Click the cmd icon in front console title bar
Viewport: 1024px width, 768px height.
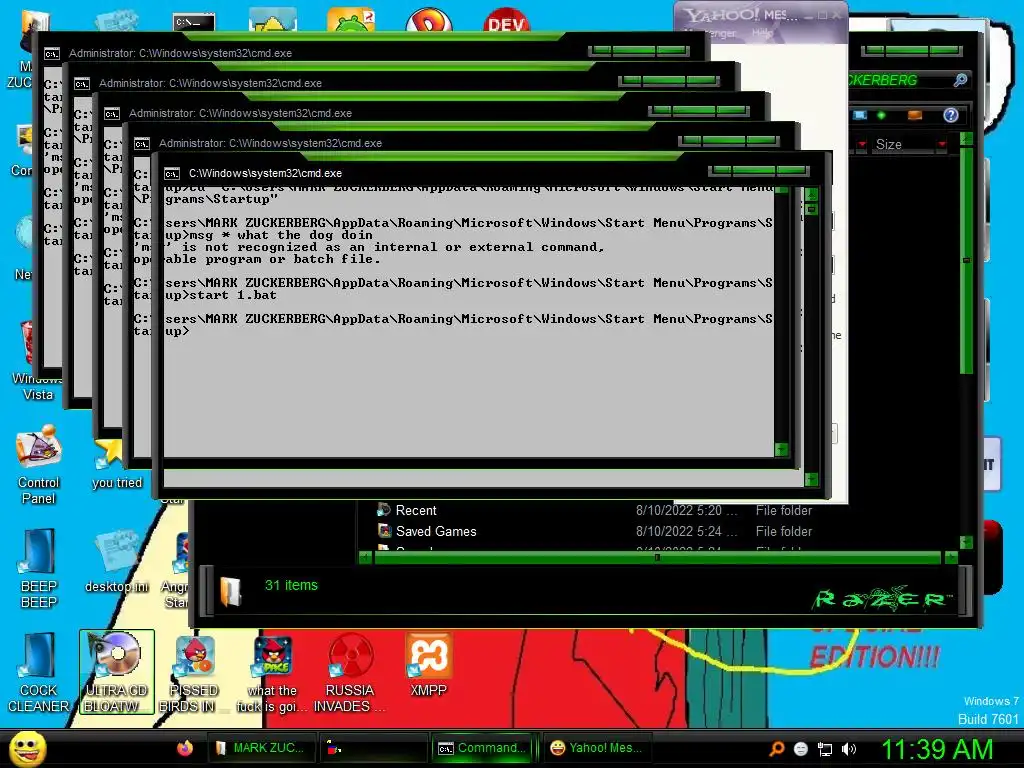click(x=172, y=174)
